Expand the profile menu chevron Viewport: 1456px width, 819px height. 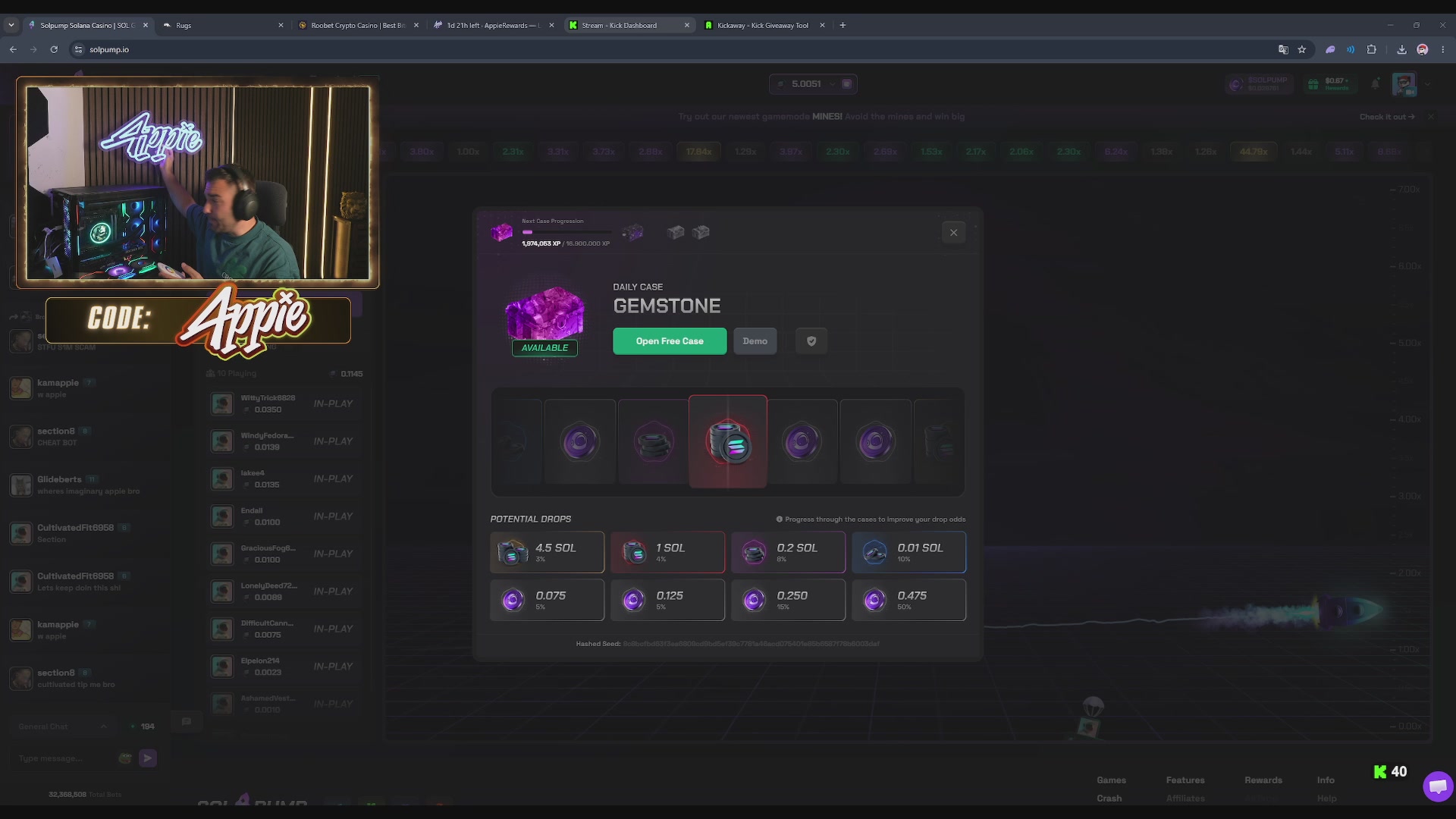point(1428,84)
